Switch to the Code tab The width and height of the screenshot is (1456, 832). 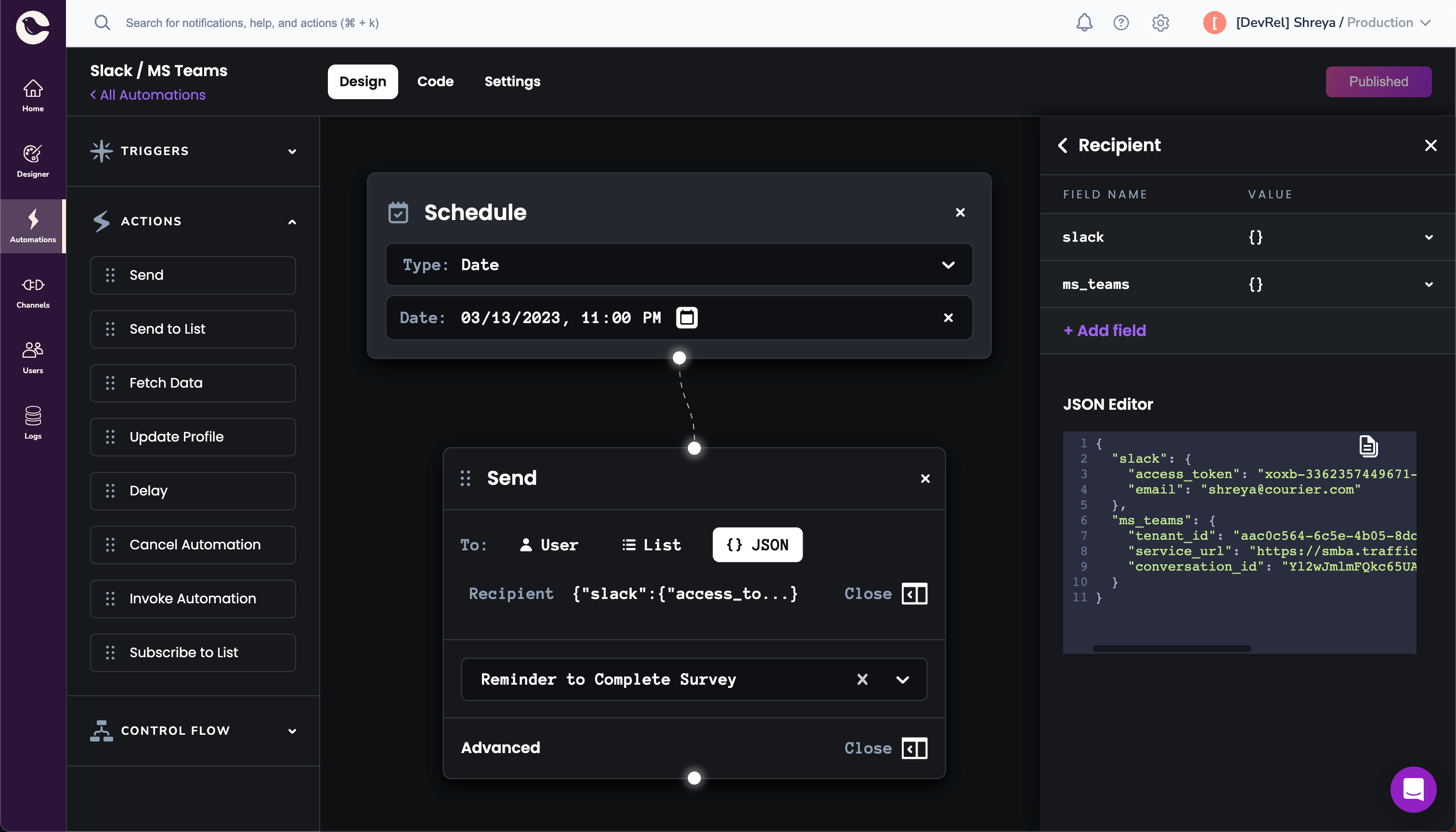coord(435,81)
